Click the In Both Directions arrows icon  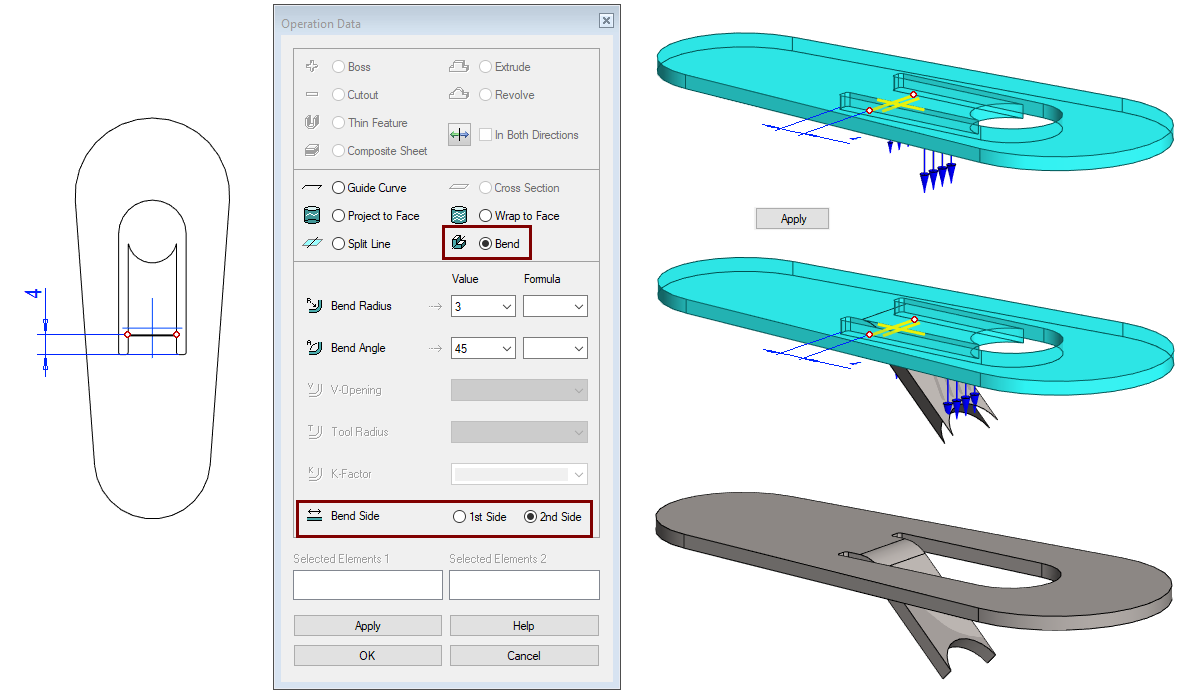point(459,134)
